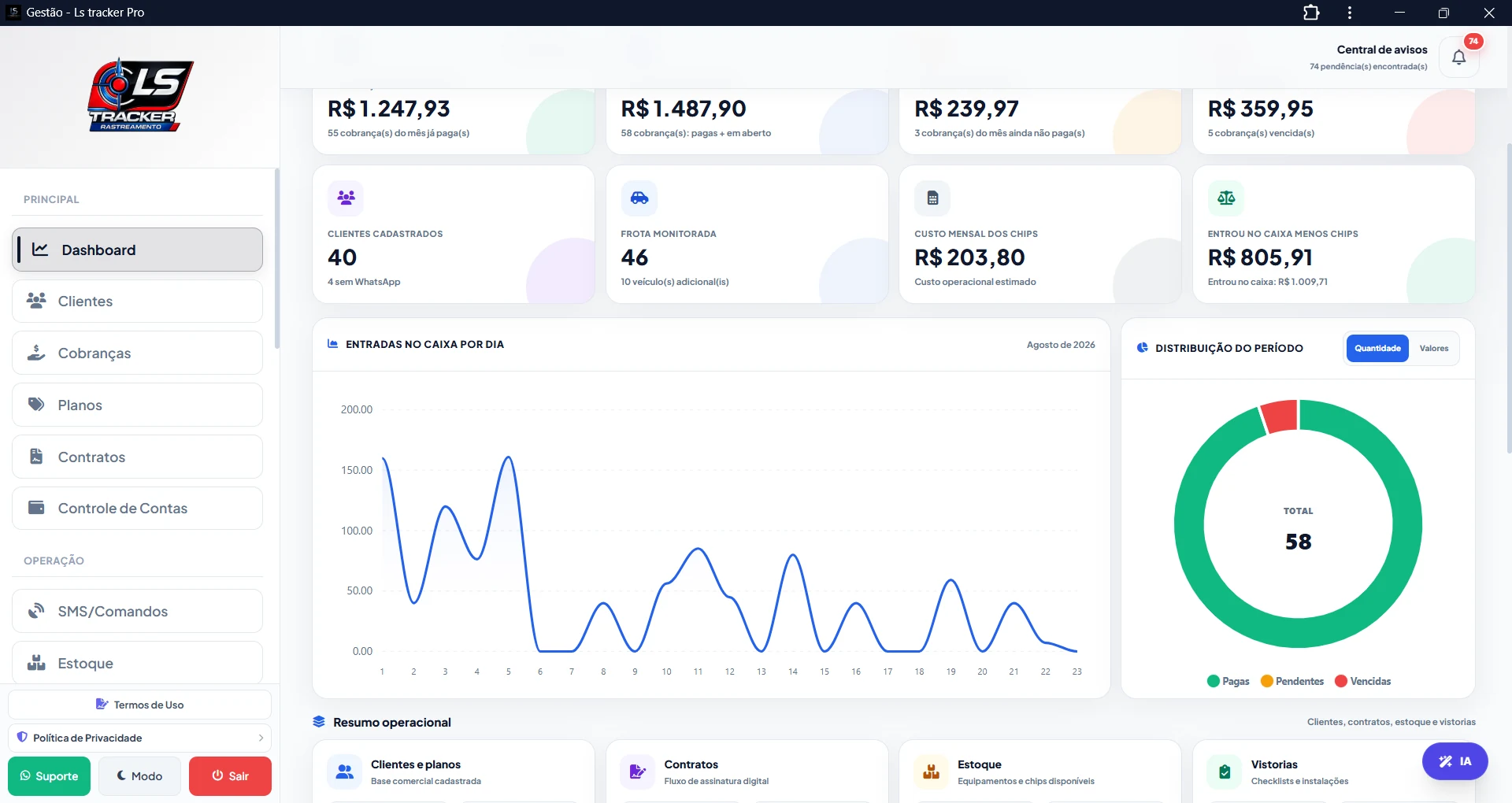Click the Custo Mensal dos Chips icon

(x=932, y=198)
